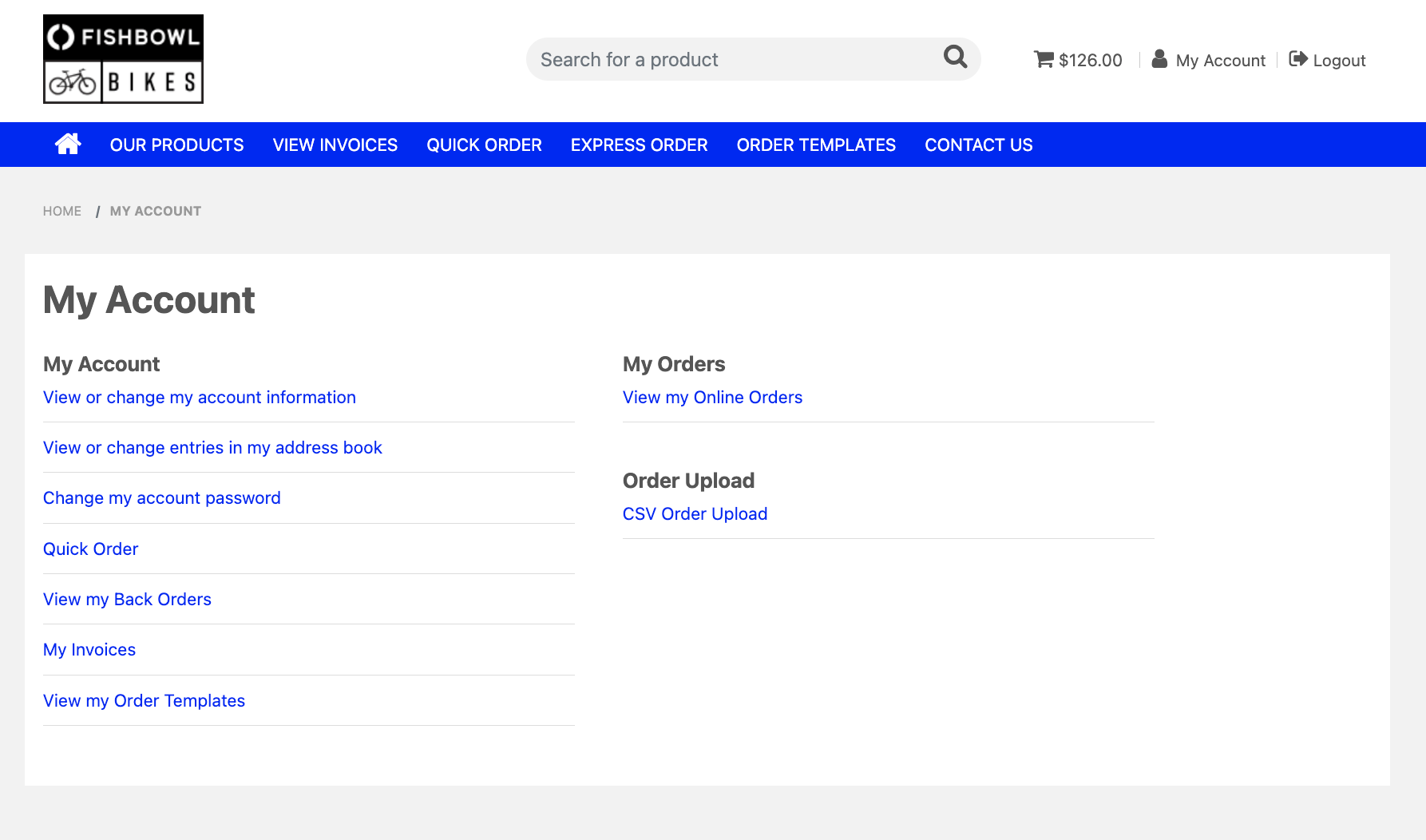Open the OUR PRODUCTS menu

(176, 145)
